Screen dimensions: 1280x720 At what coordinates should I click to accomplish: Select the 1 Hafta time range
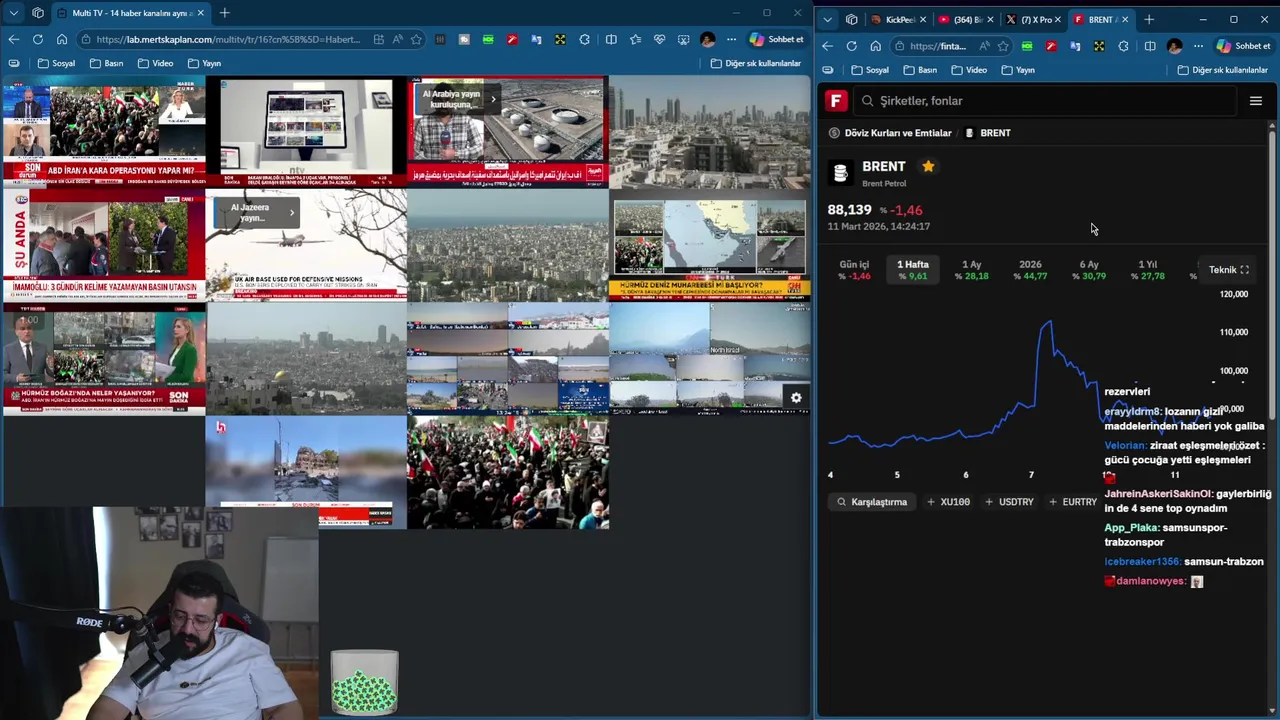913,270
